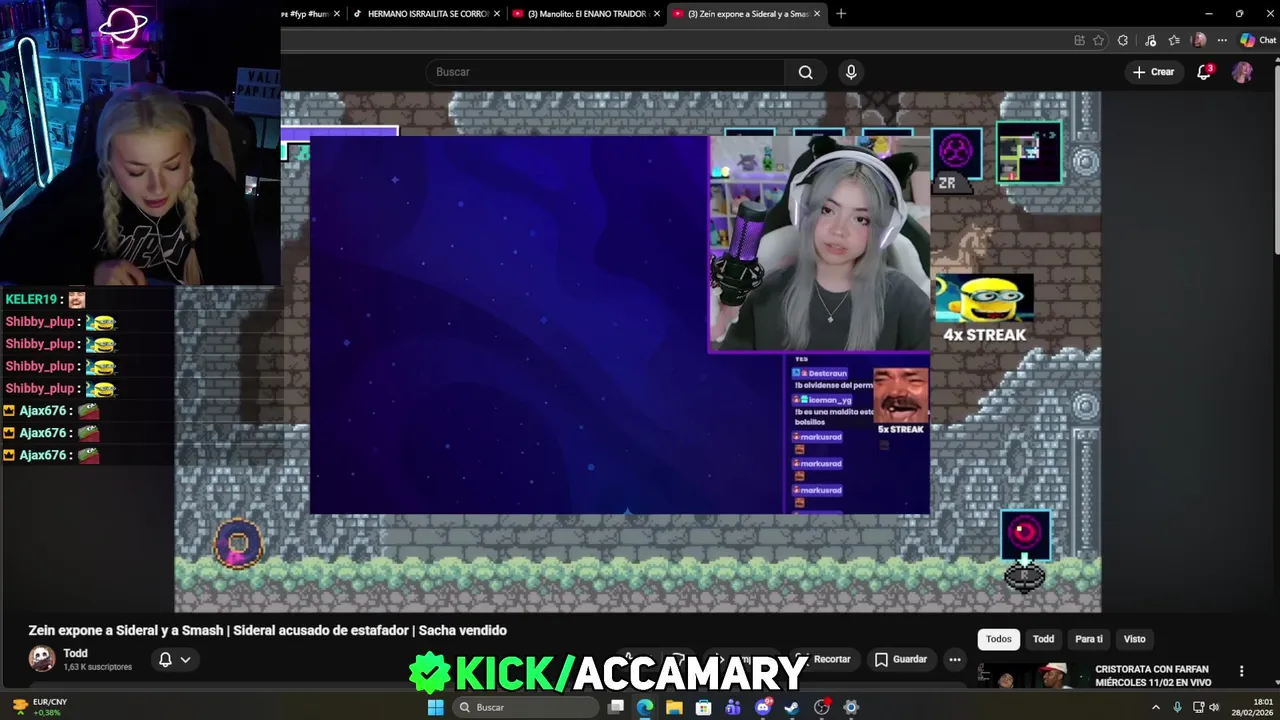The height and width of the screenshot is (720, 1280).
Task: Close the HERMANO ISRRAILITA tab
Action: [x=496, y=14]
